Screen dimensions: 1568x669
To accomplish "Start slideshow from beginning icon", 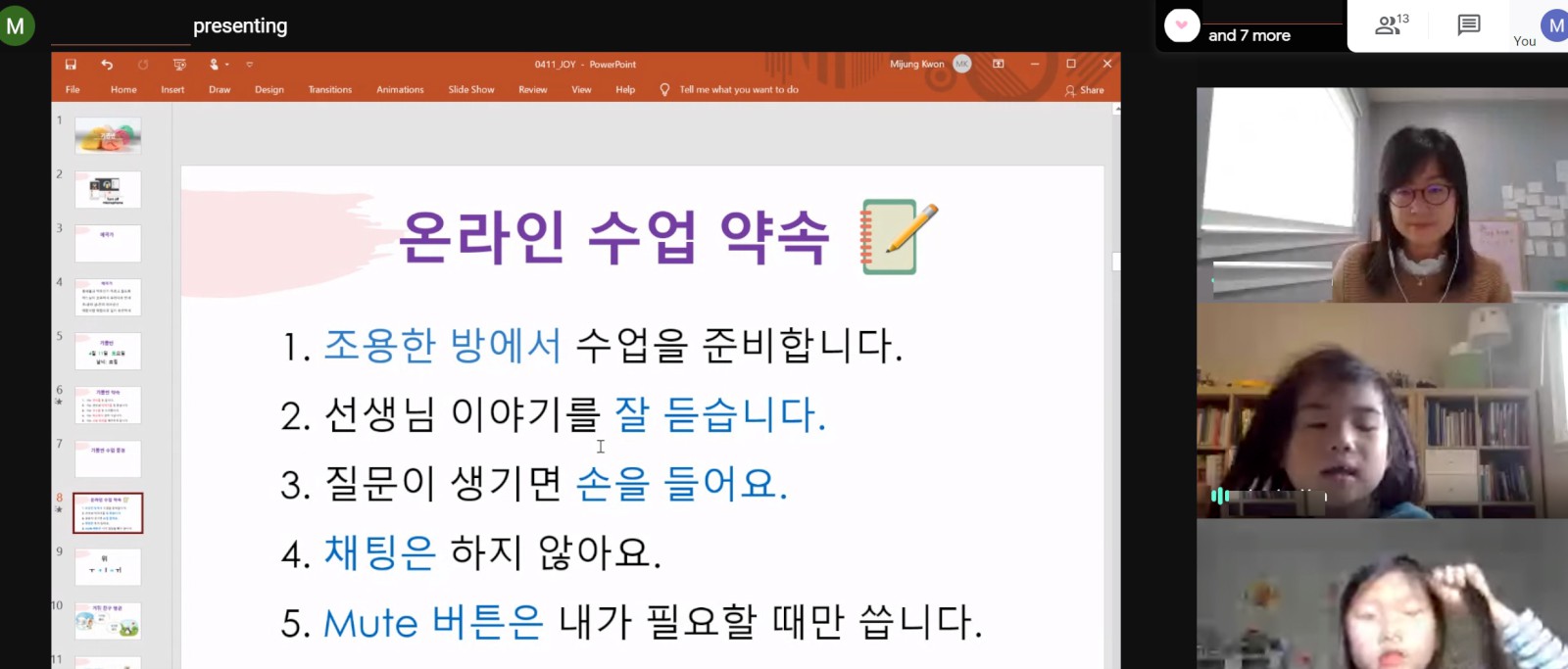I will click(x=179, y=65).
